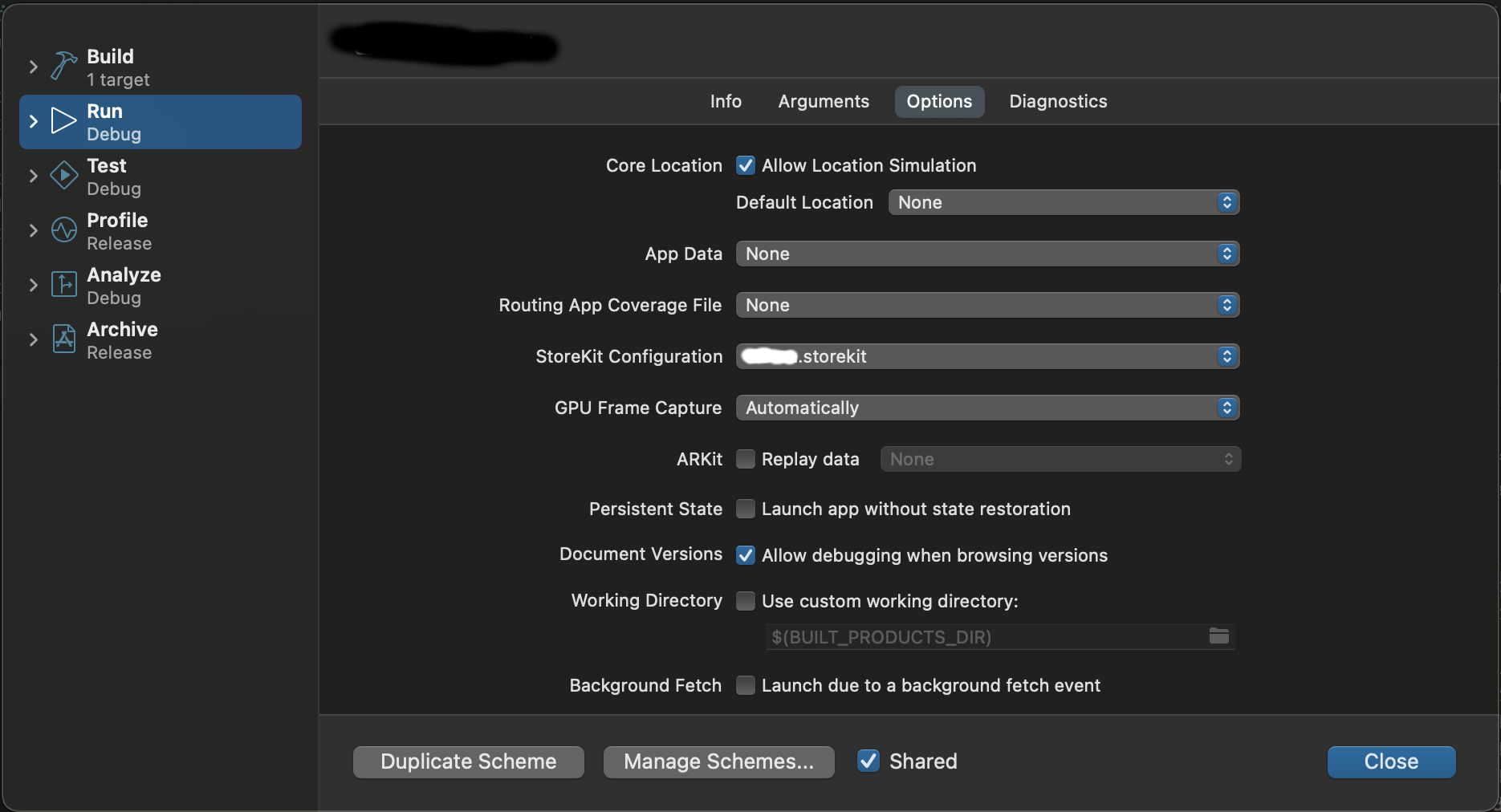Click the Analyze action icon
1501x812 pixels.
tap(63, 285)
